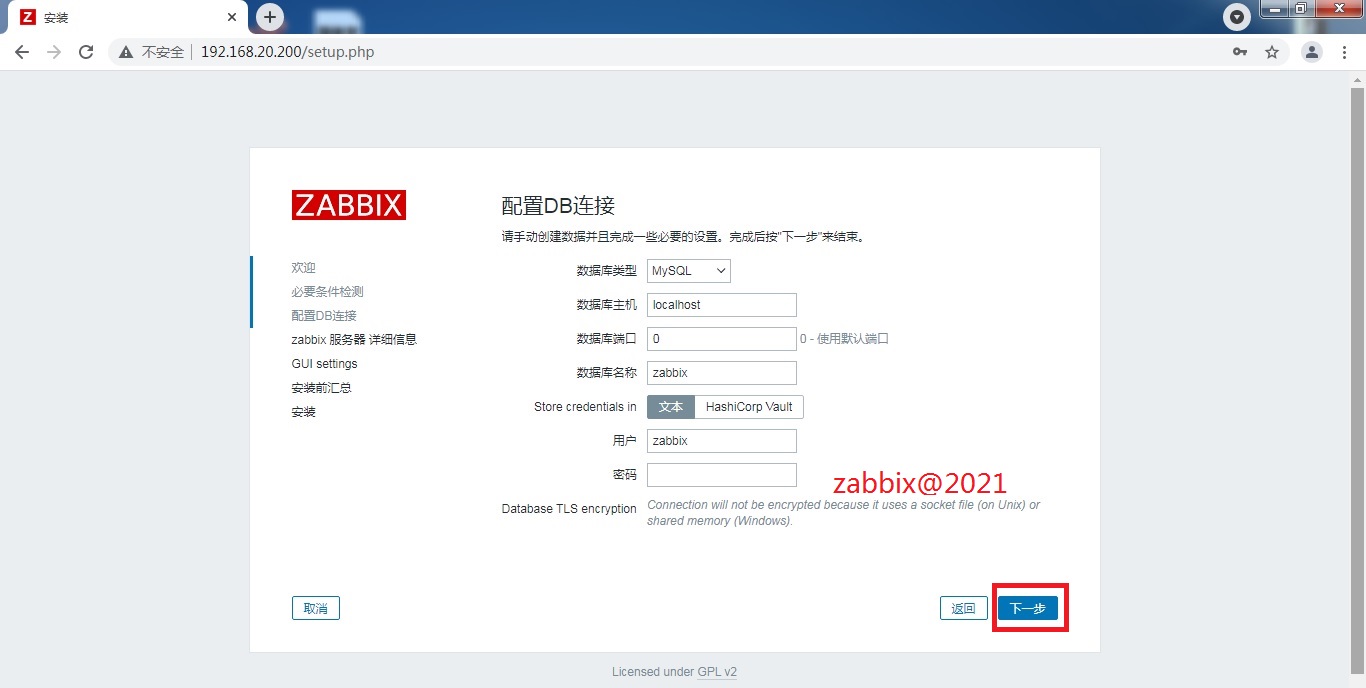The height and width of the screenshot is (688, 1366).
Task: Click the 取消 button
Action: pos(316,608)
